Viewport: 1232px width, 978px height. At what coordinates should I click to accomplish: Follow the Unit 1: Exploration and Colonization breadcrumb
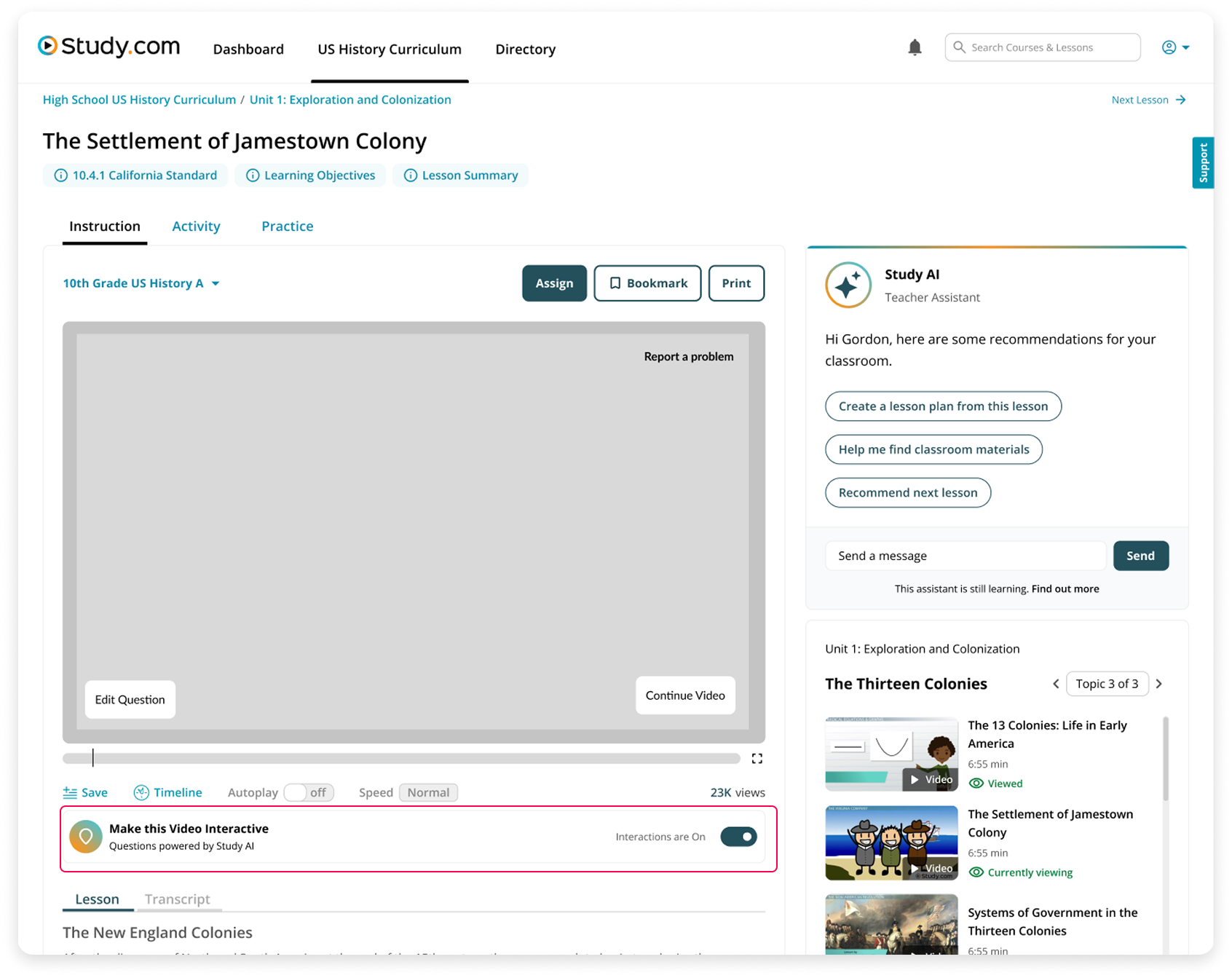[x=350, y=100]
